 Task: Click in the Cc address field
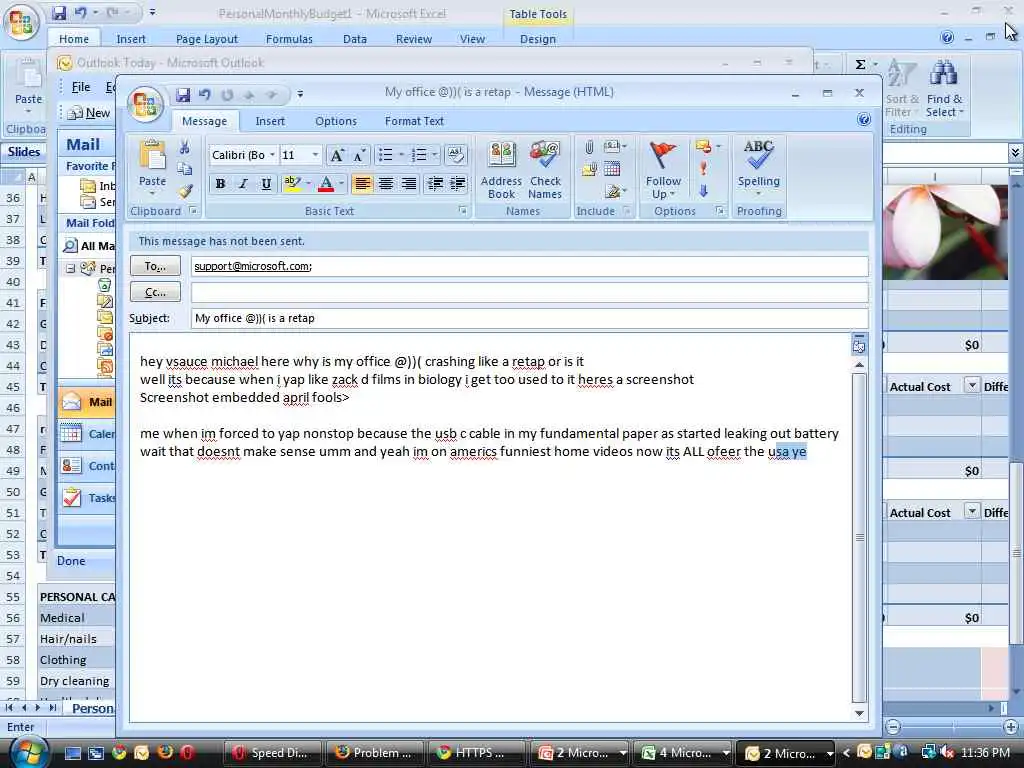[530, 292]
